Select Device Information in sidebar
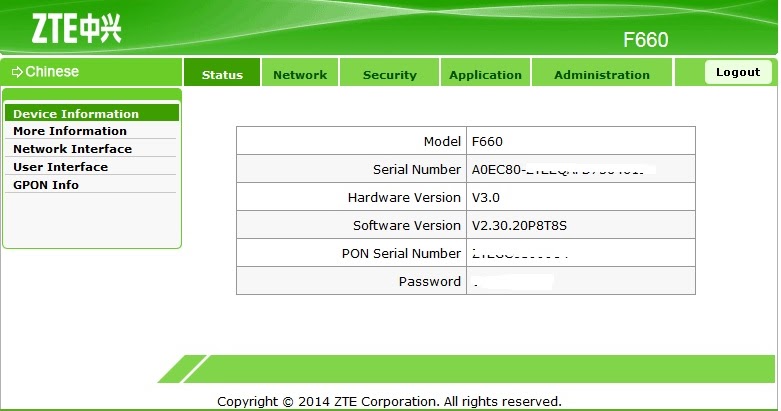781x411 pixels. [92, 113]
